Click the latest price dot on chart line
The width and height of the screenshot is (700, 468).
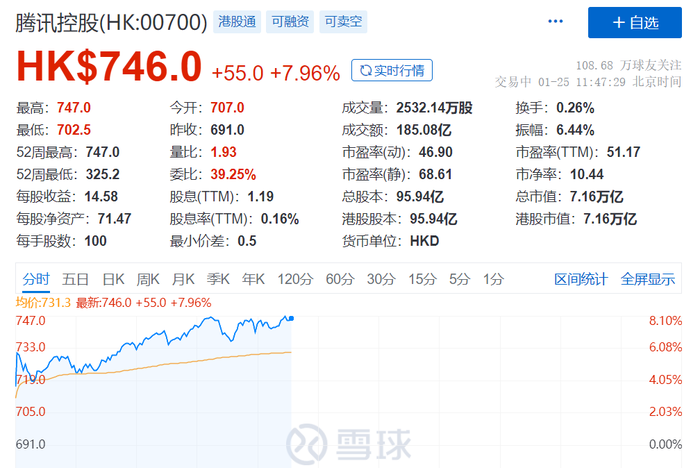pyautogui.click(x=292, y=318)
